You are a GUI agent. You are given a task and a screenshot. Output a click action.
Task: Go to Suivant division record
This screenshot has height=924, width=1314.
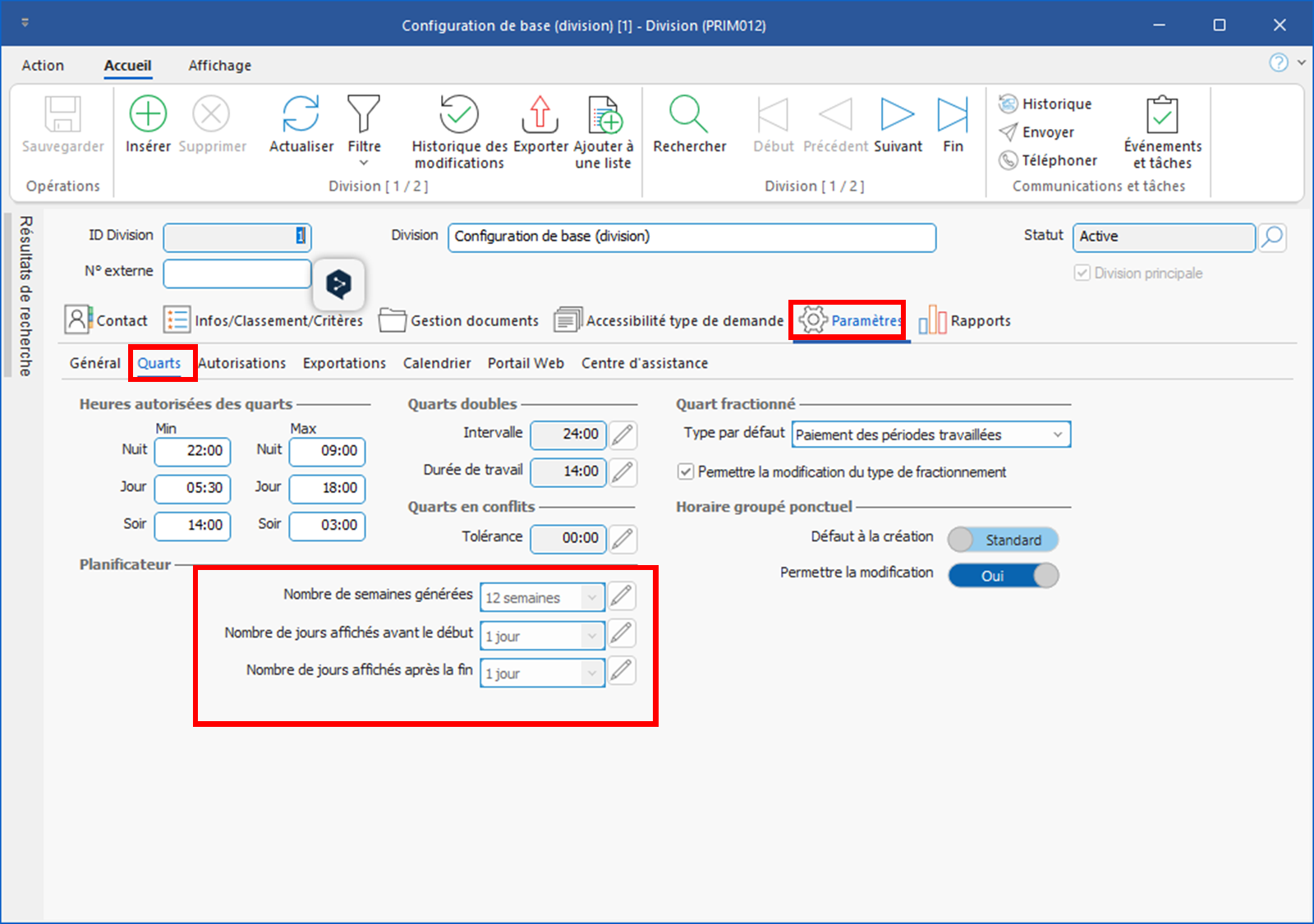897,114
